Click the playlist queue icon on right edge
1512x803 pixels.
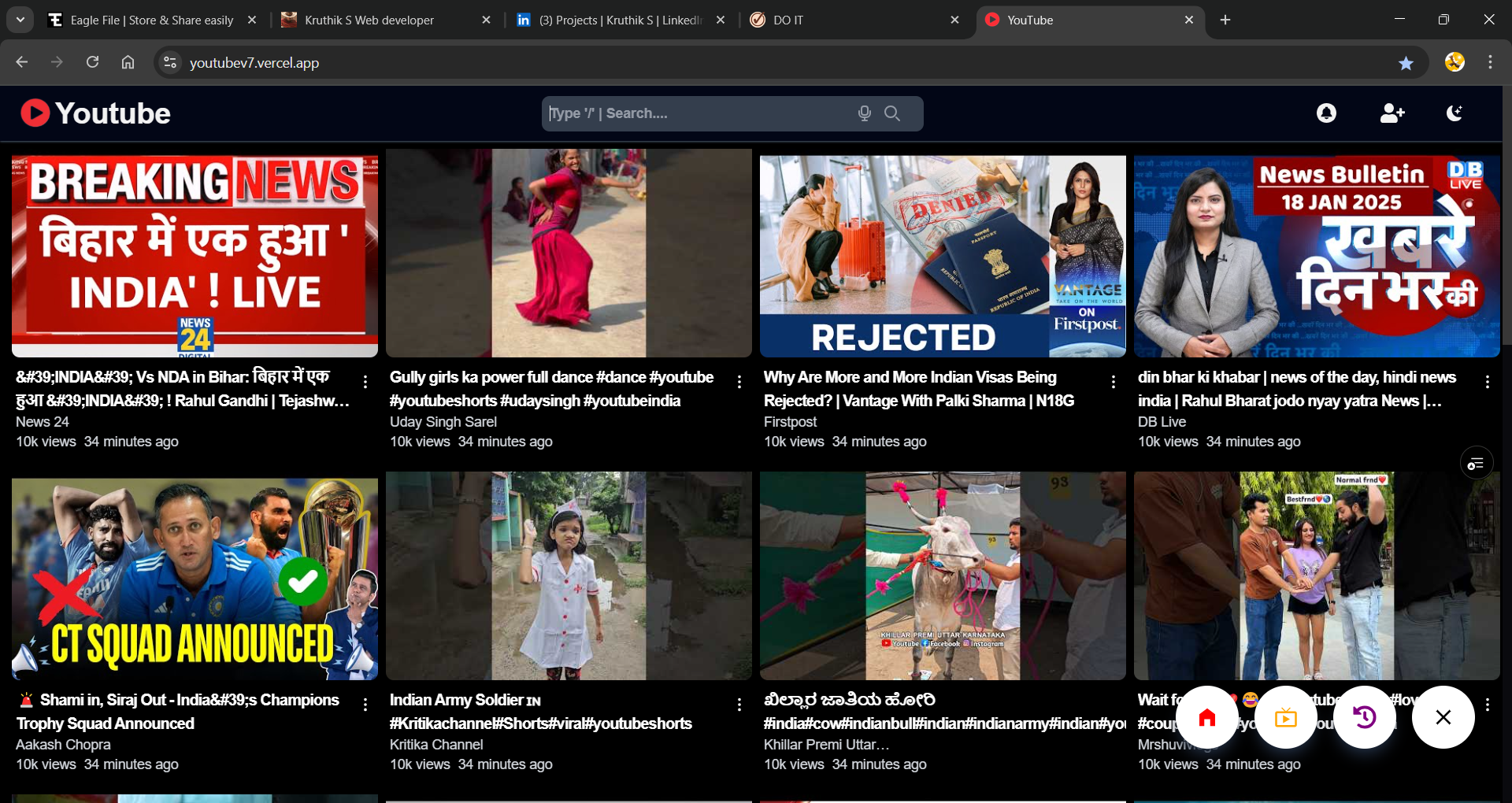1476,464
